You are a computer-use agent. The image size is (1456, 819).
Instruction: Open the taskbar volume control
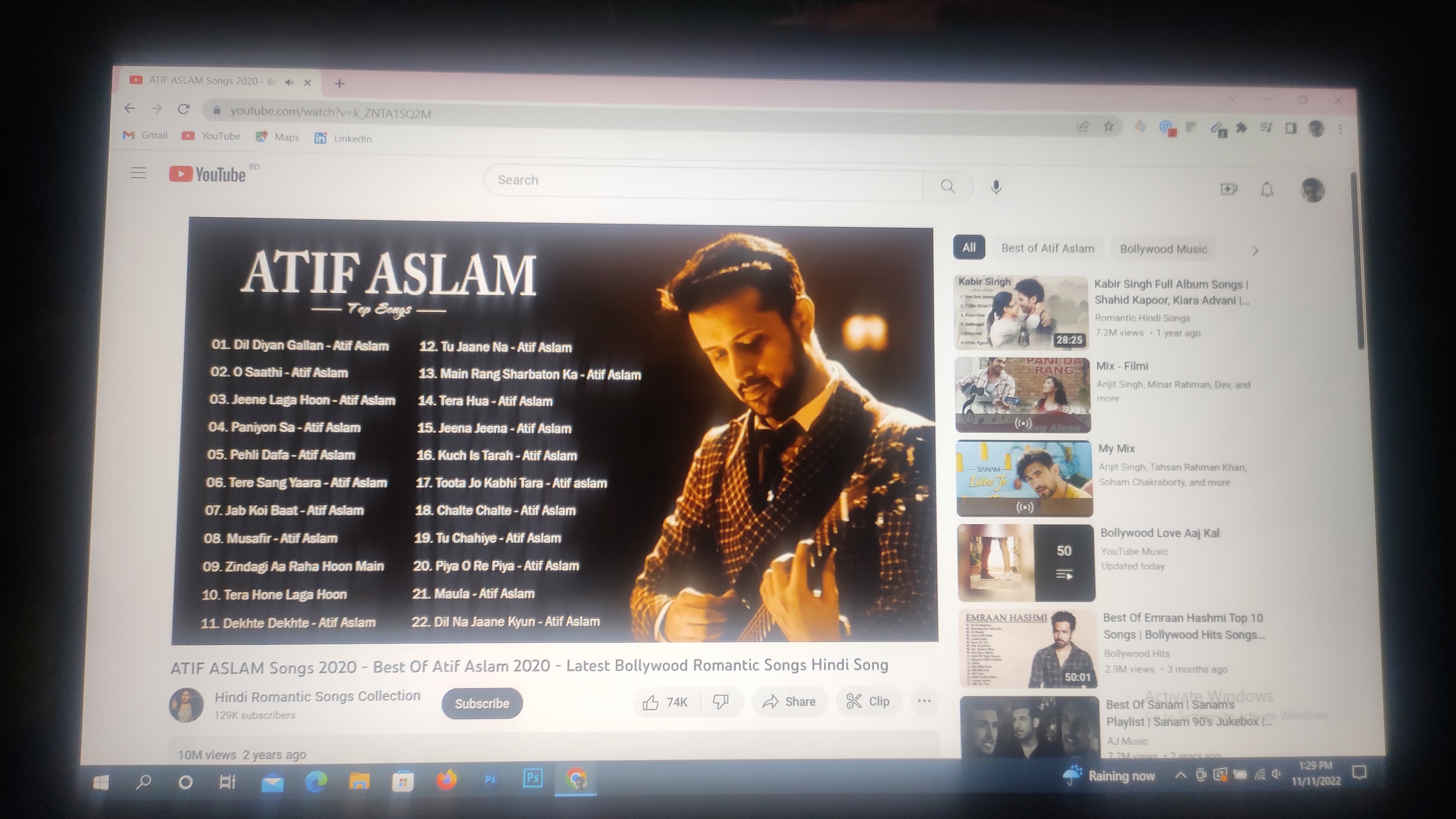[1276, 774]
